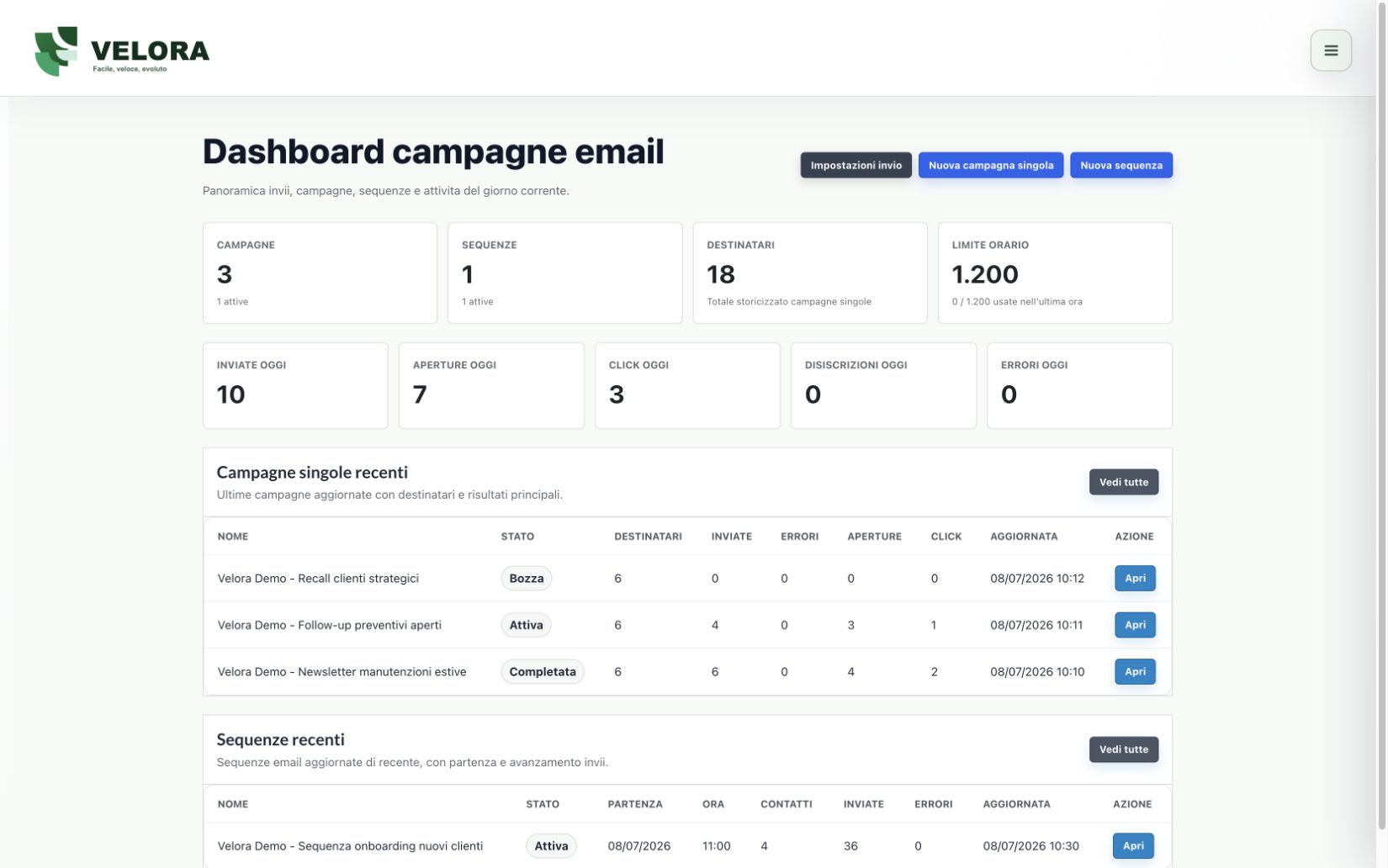
Task: Click Attiva badge in Sequenza onboarding row
Action: pyautogui.click(x=551, y=845)
